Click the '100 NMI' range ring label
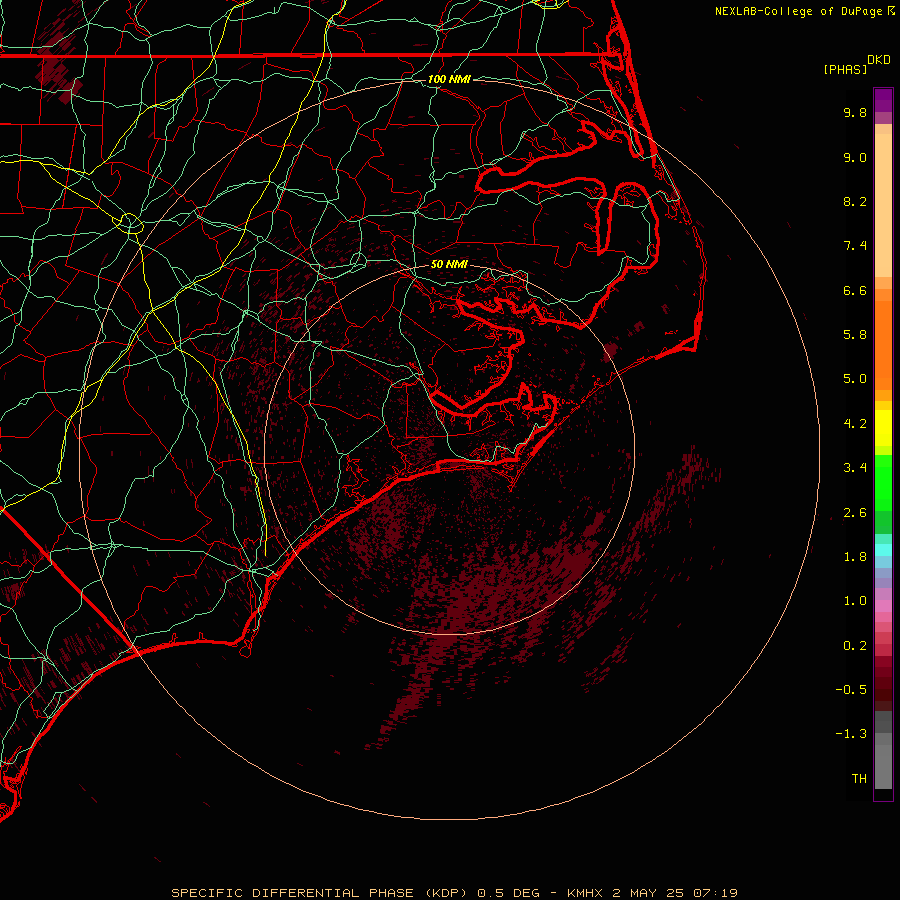The height and width of the screenshot is (900, 900). click(x=449, y=79)
